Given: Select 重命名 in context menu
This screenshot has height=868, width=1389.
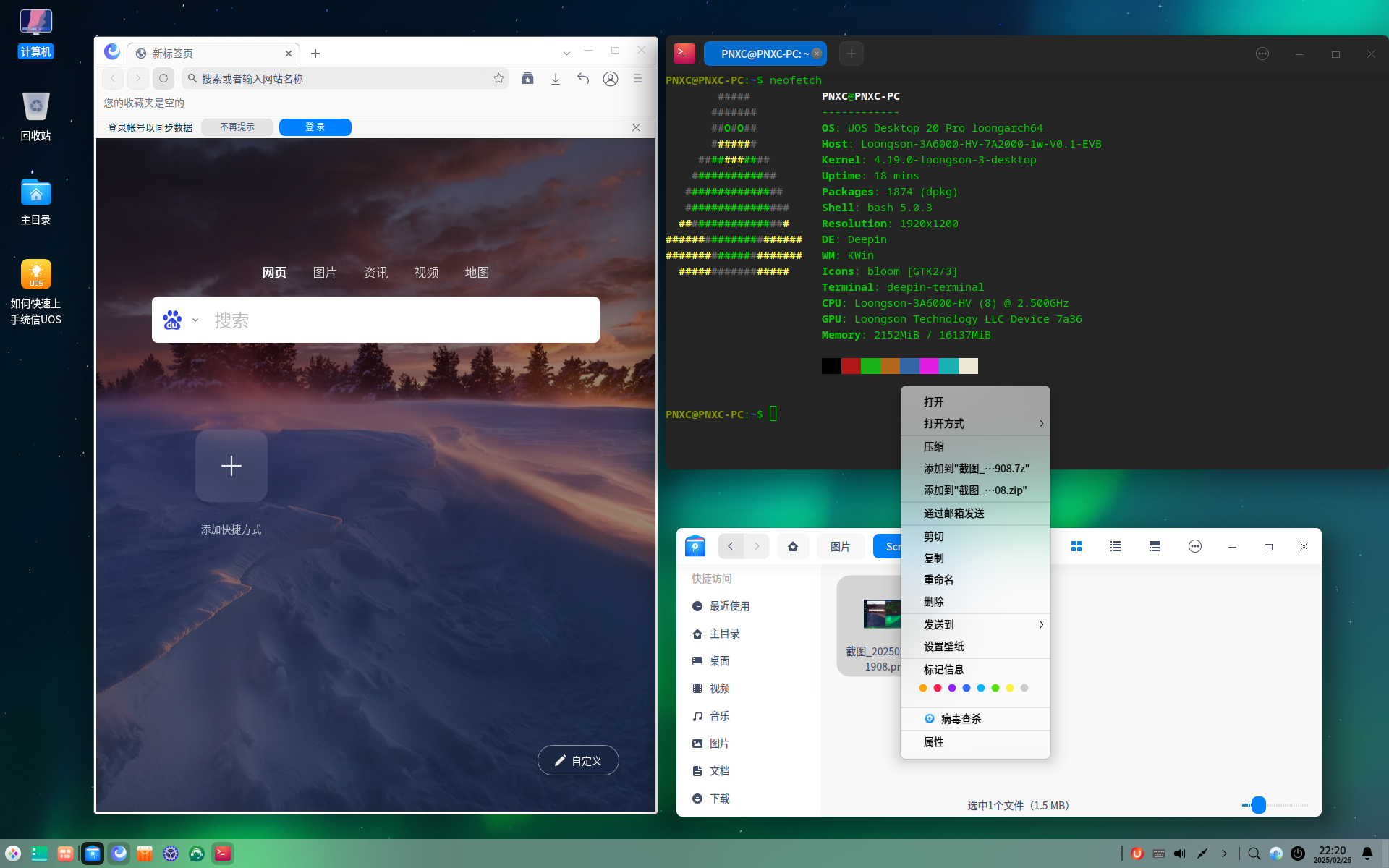Looking at the screenshot, I should click(939, 580).
